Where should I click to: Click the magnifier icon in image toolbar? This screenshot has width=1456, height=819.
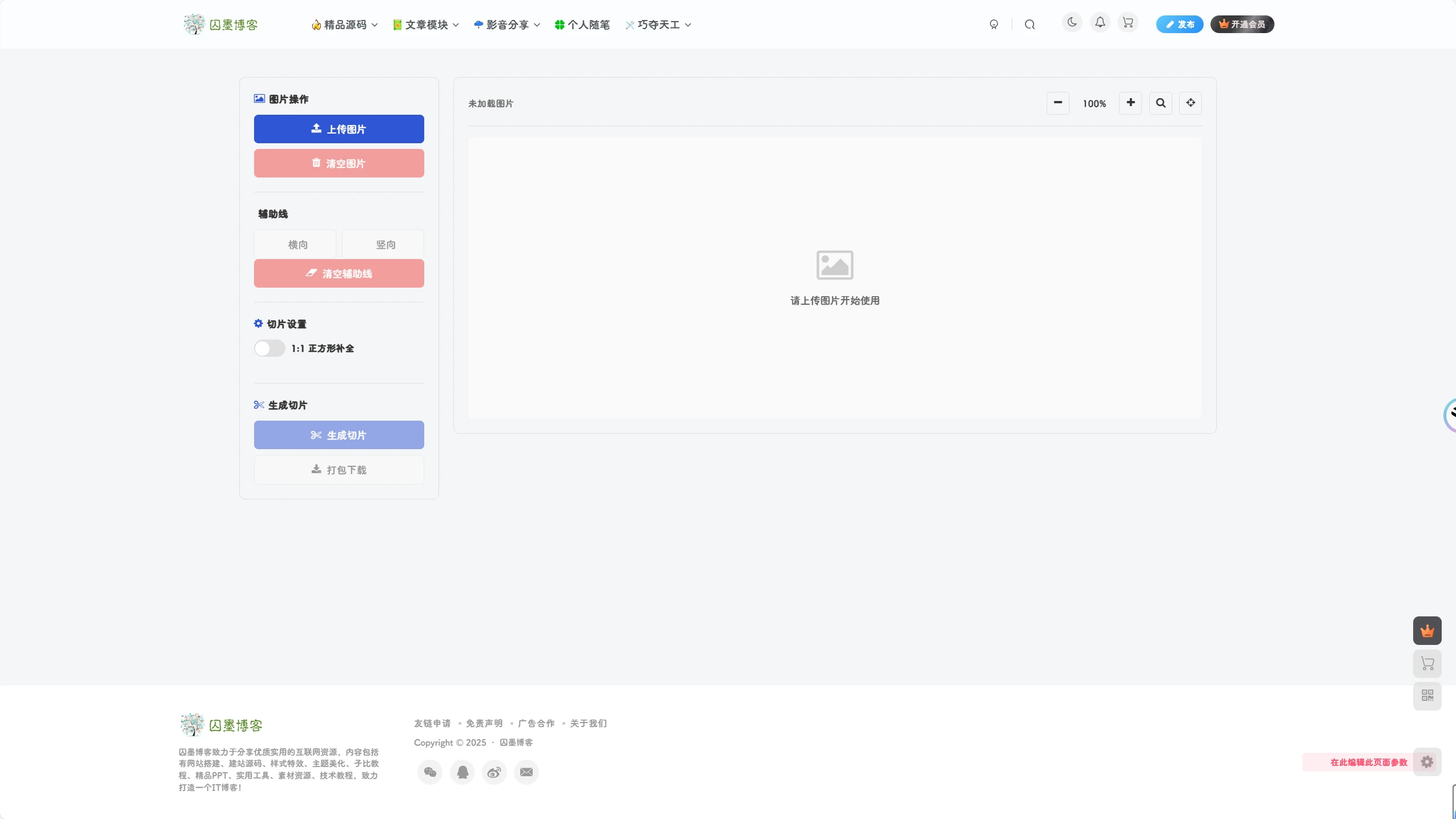(1160, 103)
